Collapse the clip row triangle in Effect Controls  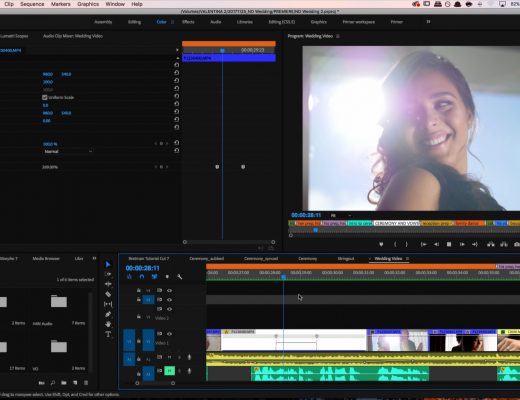pyautogui.click(x=177, y=58)
